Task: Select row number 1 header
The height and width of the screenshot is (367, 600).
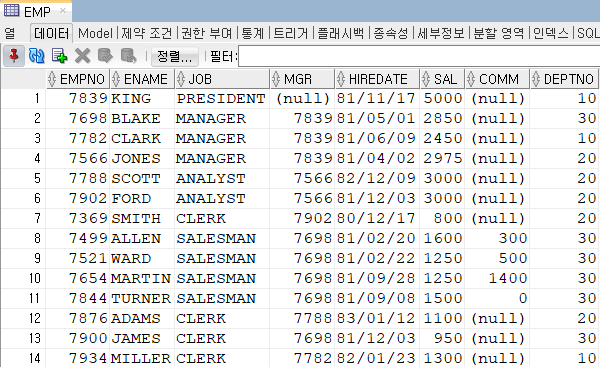Action: pyautogui.click(x=24, y=99)
